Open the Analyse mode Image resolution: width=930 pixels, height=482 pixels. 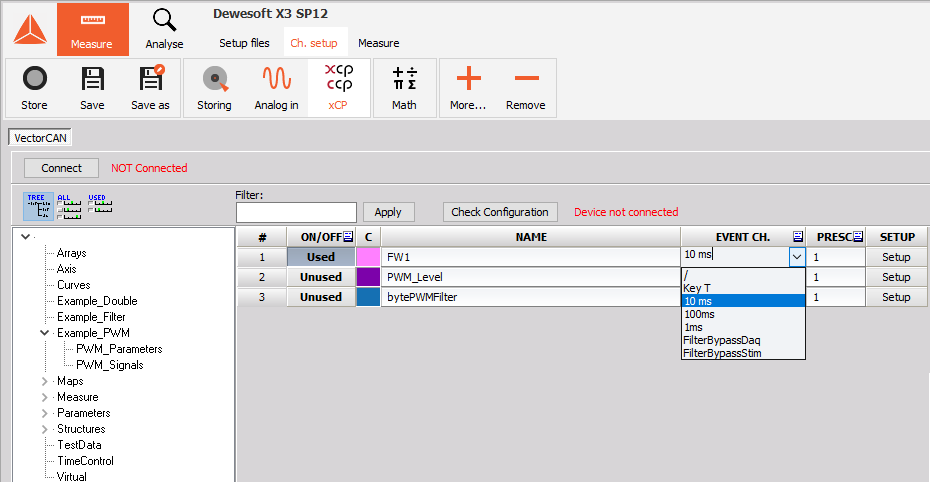(164, 30)
